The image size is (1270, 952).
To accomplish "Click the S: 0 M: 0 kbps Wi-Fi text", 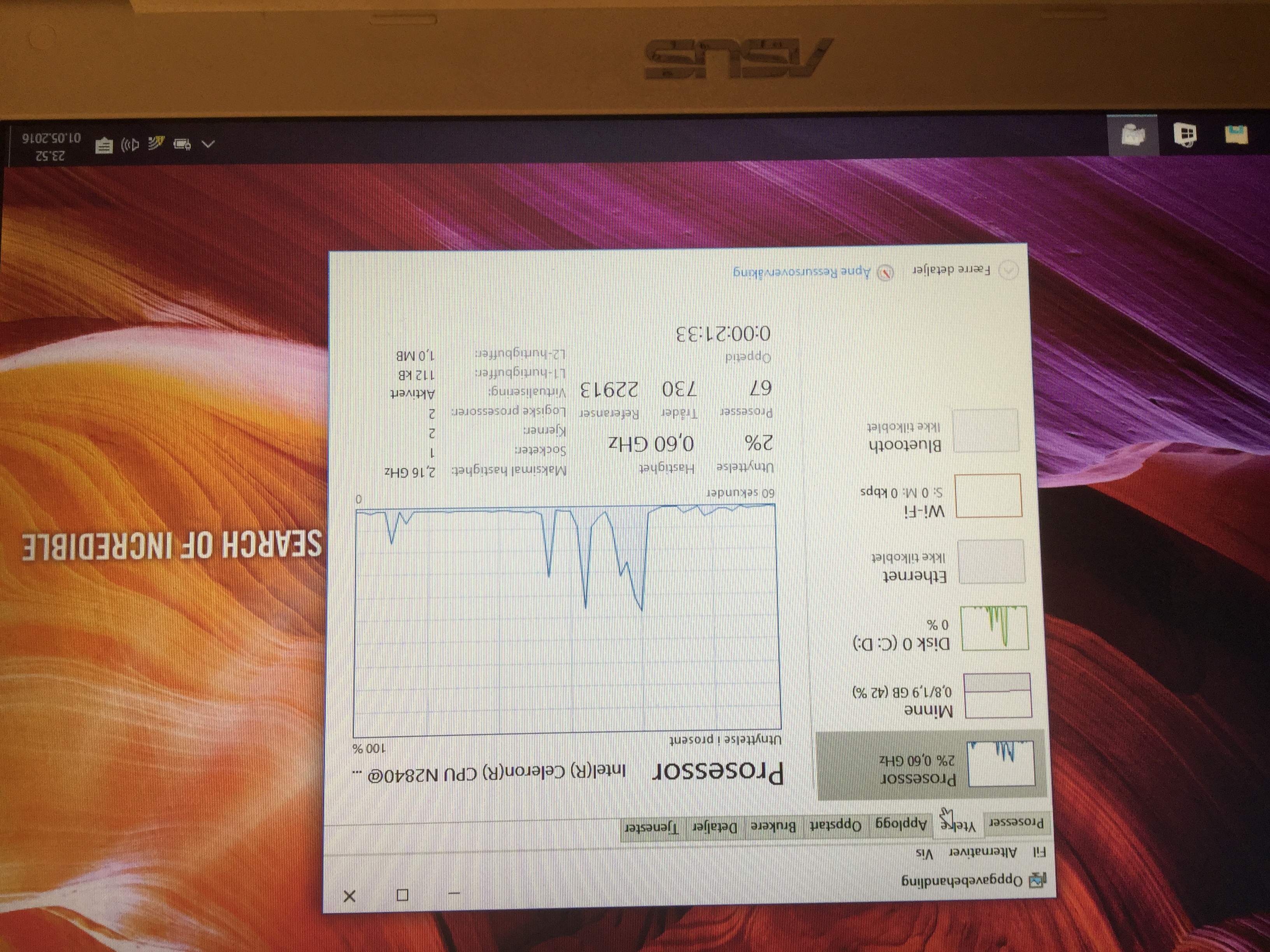I will pos(901,492).
